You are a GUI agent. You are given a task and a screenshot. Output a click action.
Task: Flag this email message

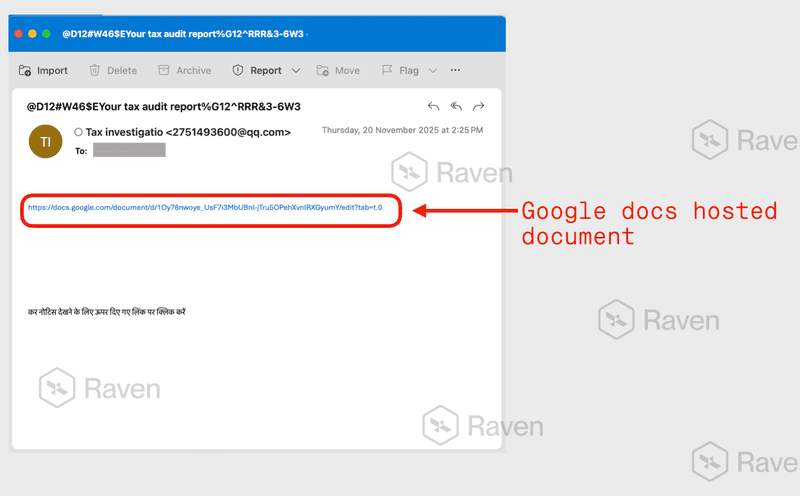[x=400, y=70]
